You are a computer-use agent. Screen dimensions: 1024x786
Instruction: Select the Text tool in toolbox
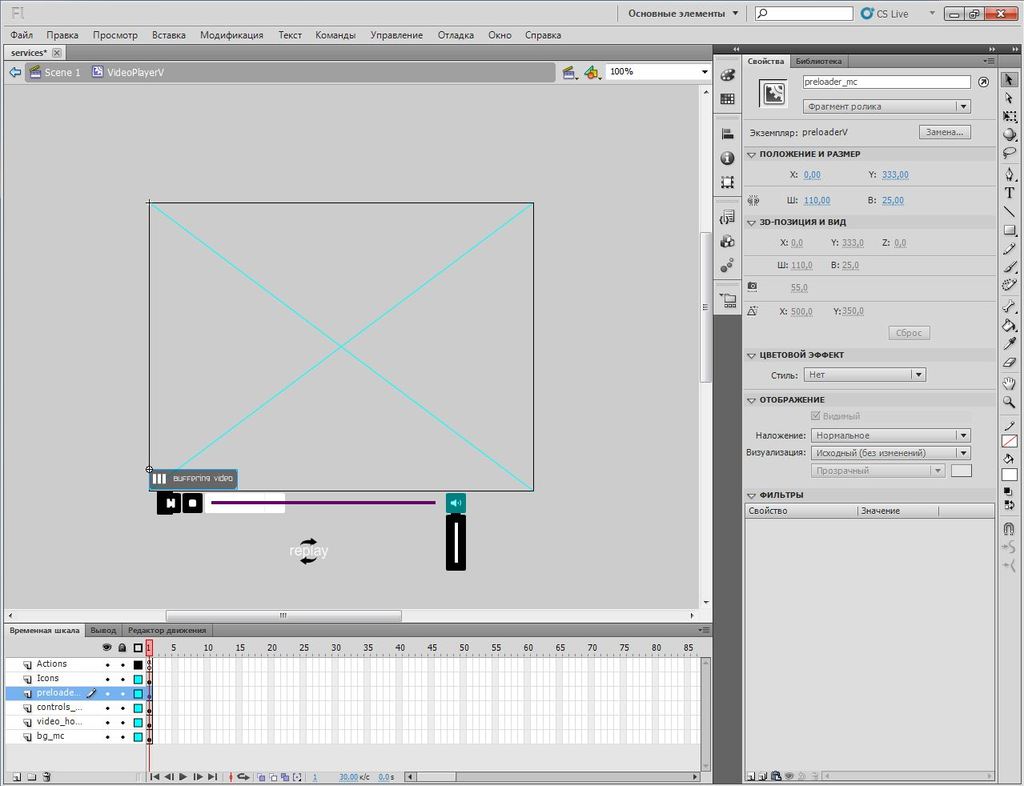[1009, 192]
